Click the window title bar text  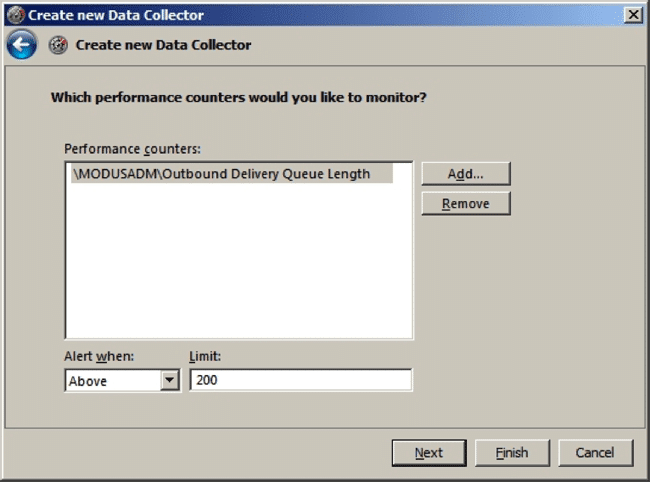(x=115, y=15)
